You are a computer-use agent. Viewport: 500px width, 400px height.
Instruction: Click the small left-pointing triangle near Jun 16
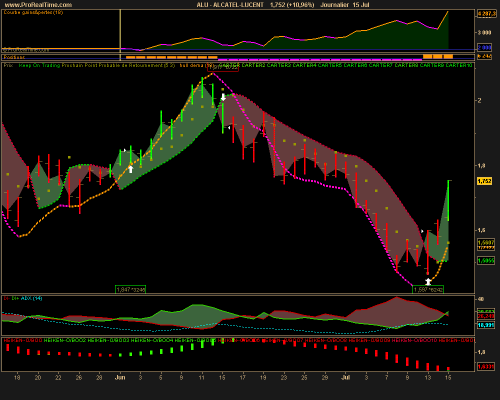click(229, 128)
